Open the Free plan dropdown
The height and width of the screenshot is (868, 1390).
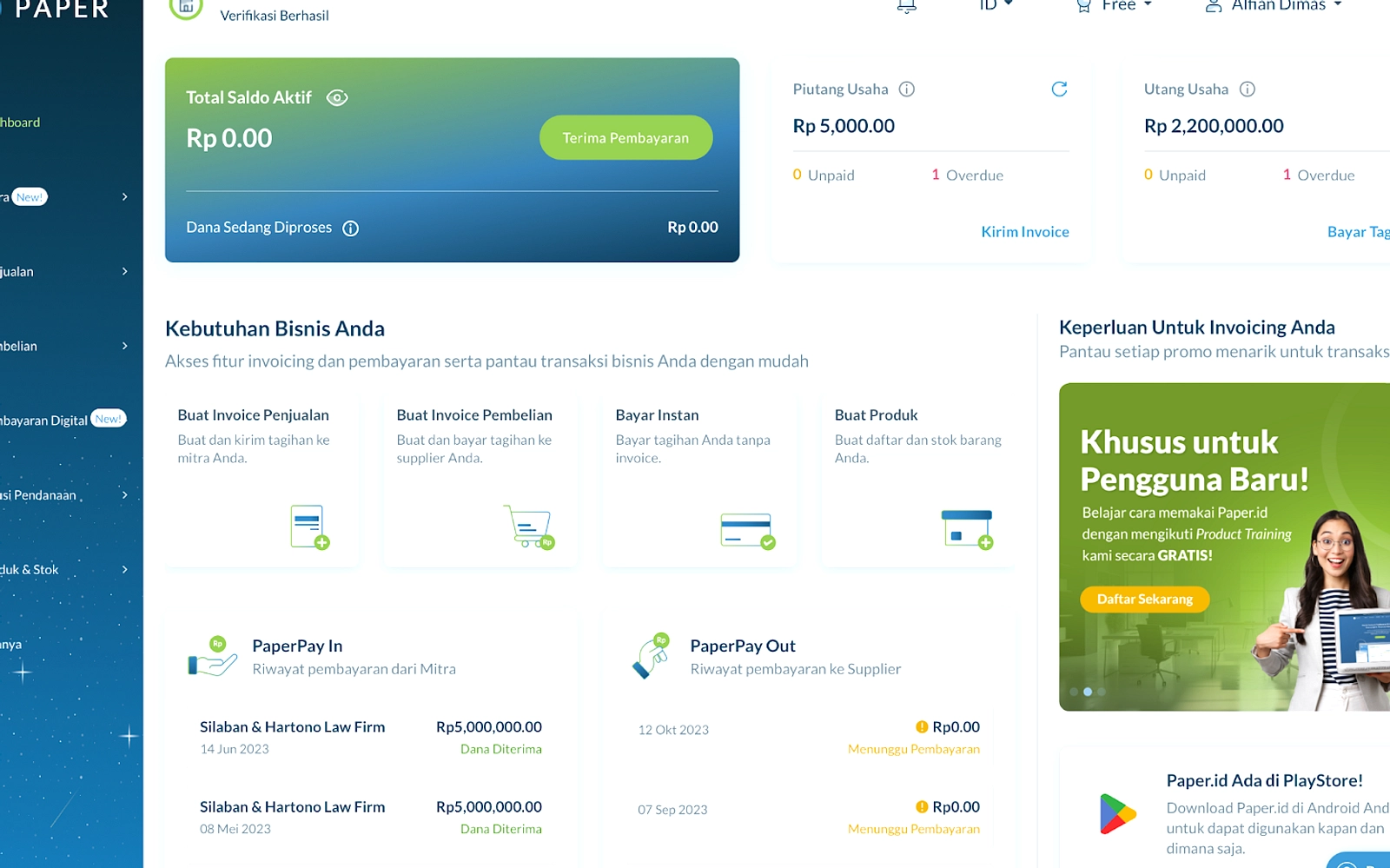coord(1127,5)
